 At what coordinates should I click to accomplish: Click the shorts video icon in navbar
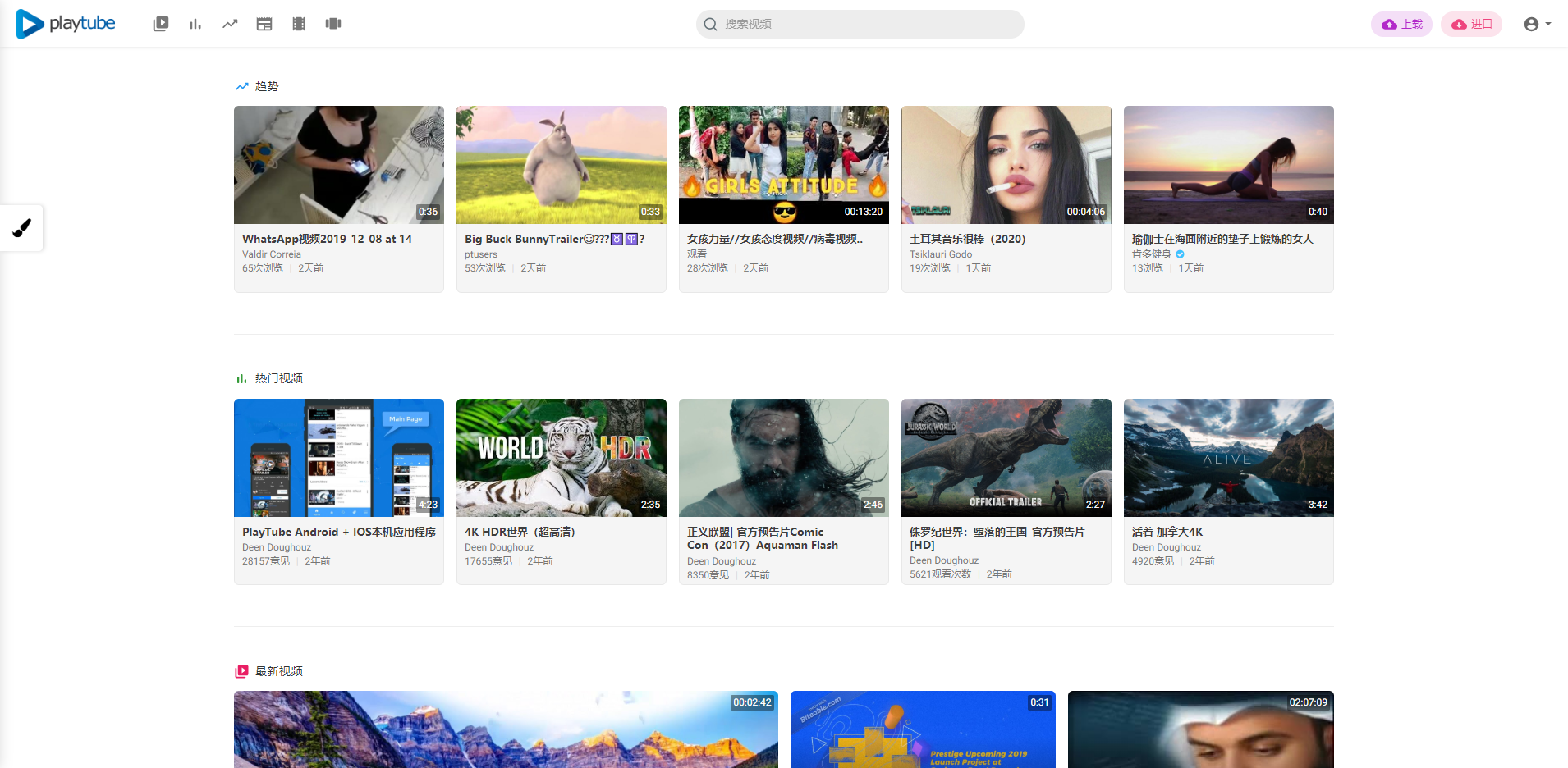(x=333, y=24)
